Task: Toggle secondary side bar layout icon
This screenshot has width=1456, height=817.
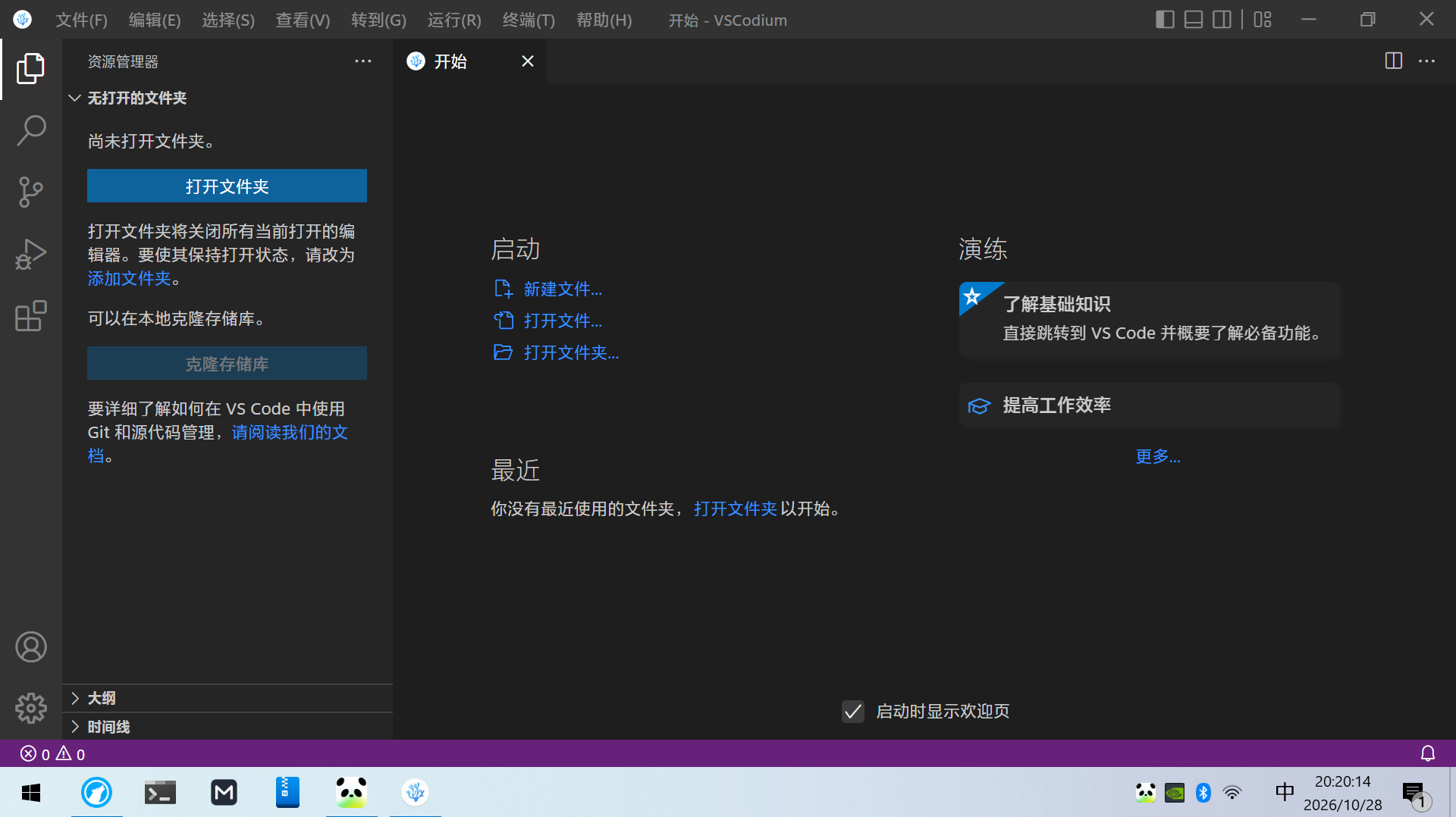Action: point(1222,20)
